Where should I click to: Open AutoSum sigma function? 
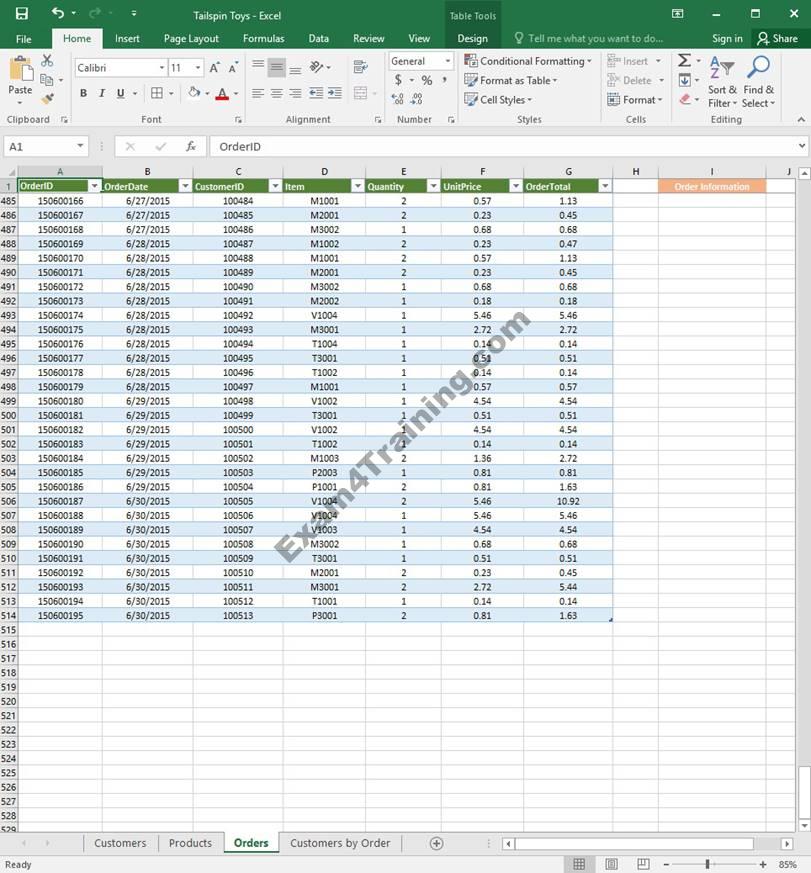[x=684, y=61]
